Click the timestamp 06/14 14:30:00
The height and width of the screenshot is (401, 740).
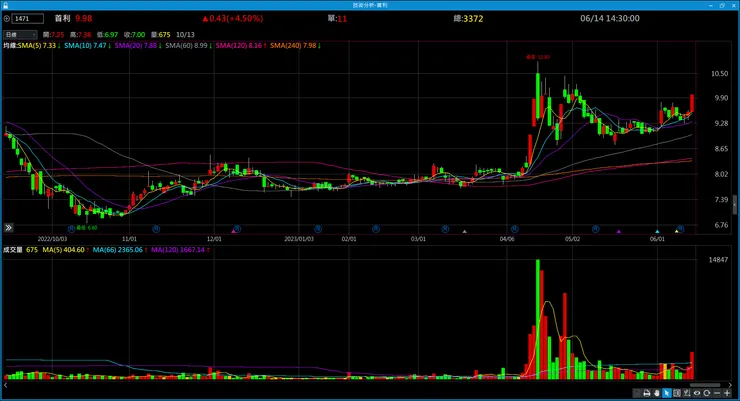click(610, 18)
